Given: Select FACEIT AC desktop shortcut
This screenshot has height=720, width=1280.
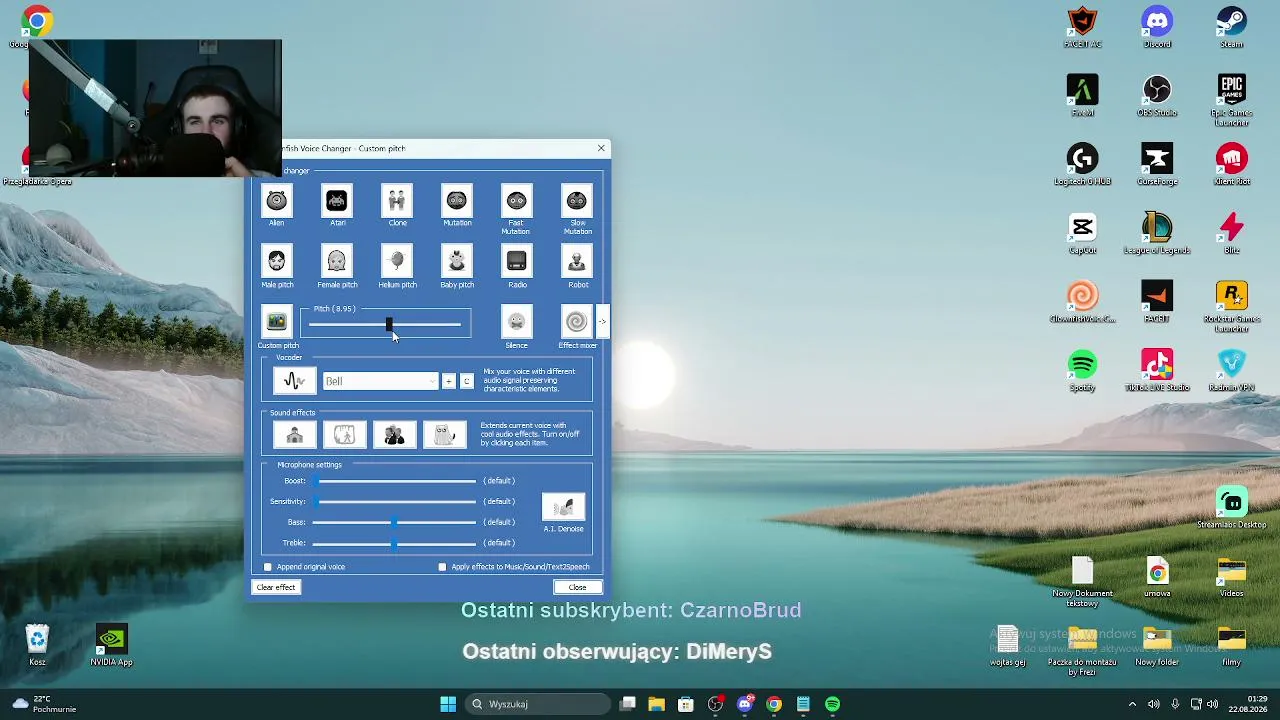Looking at the screenshot, I should point(1082,27).
